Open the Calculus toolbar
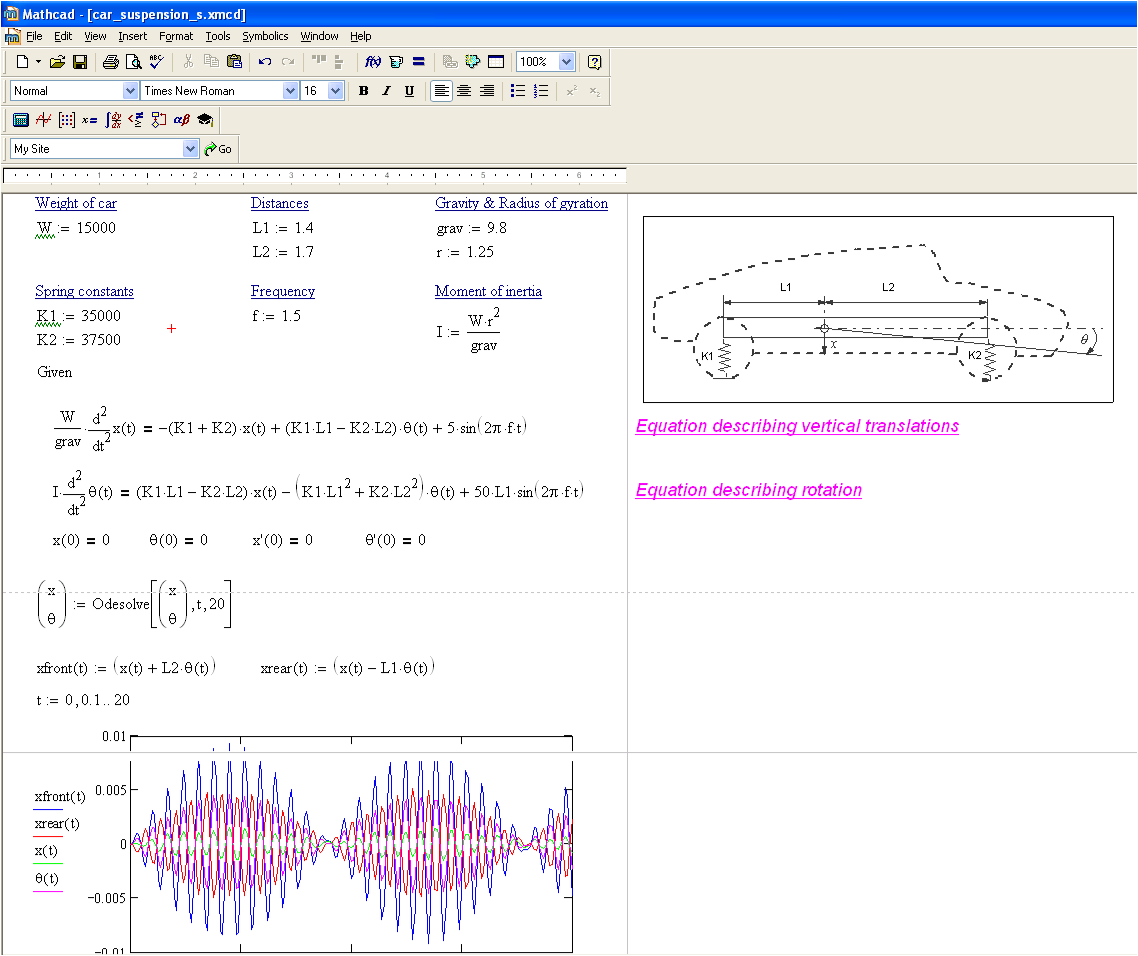 click(114, 120)
